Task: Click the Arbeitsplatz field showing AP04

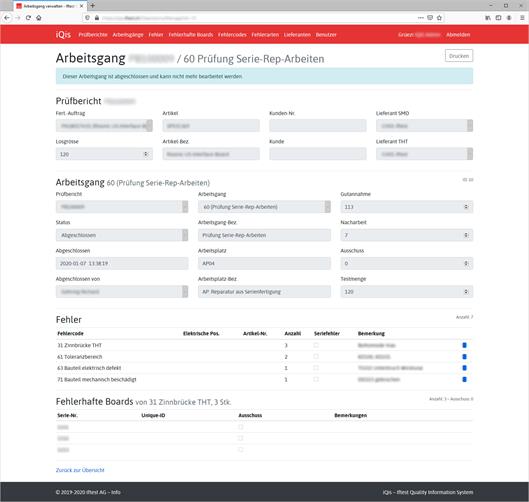Action: [264, 263]
